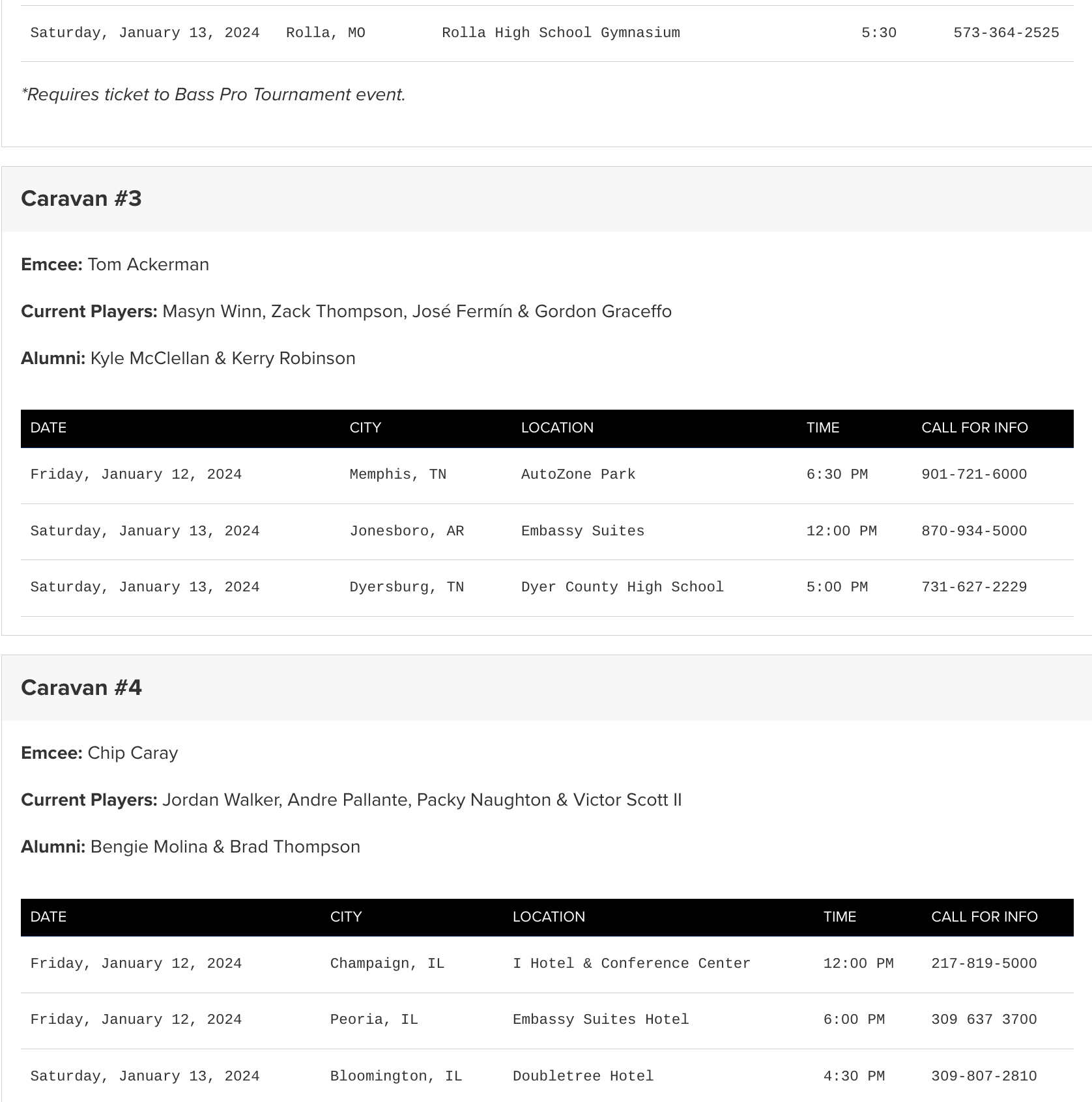Click the TIME column header in Caravan #4 table
This screenshot has height=1102, width=1092.
coord(839,917)
